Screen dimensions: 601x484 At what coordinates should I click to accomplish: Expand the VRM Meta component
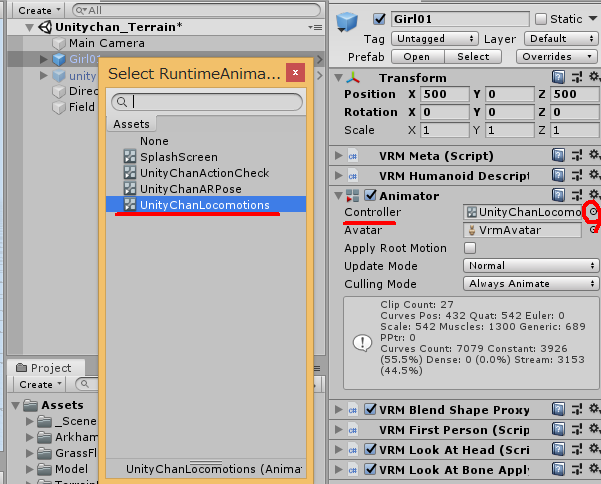(x=338, y=156)
